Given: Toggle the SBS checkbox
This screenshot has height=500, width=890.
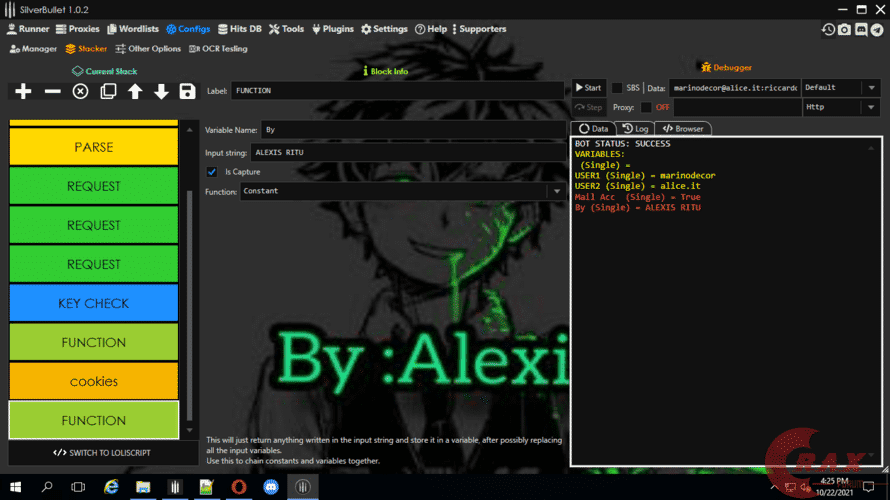Looking at the screenshot, I should (617, 88).
